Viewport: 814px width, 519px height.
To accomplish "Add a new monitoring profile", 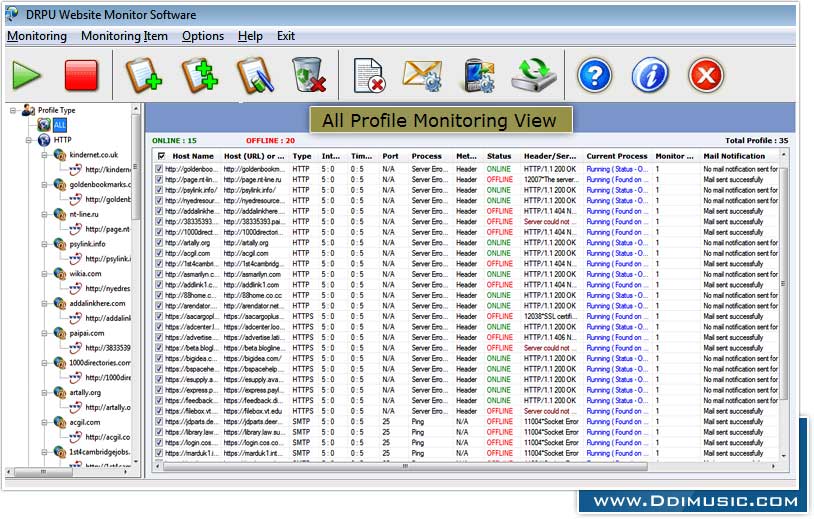I will (144, 75).
